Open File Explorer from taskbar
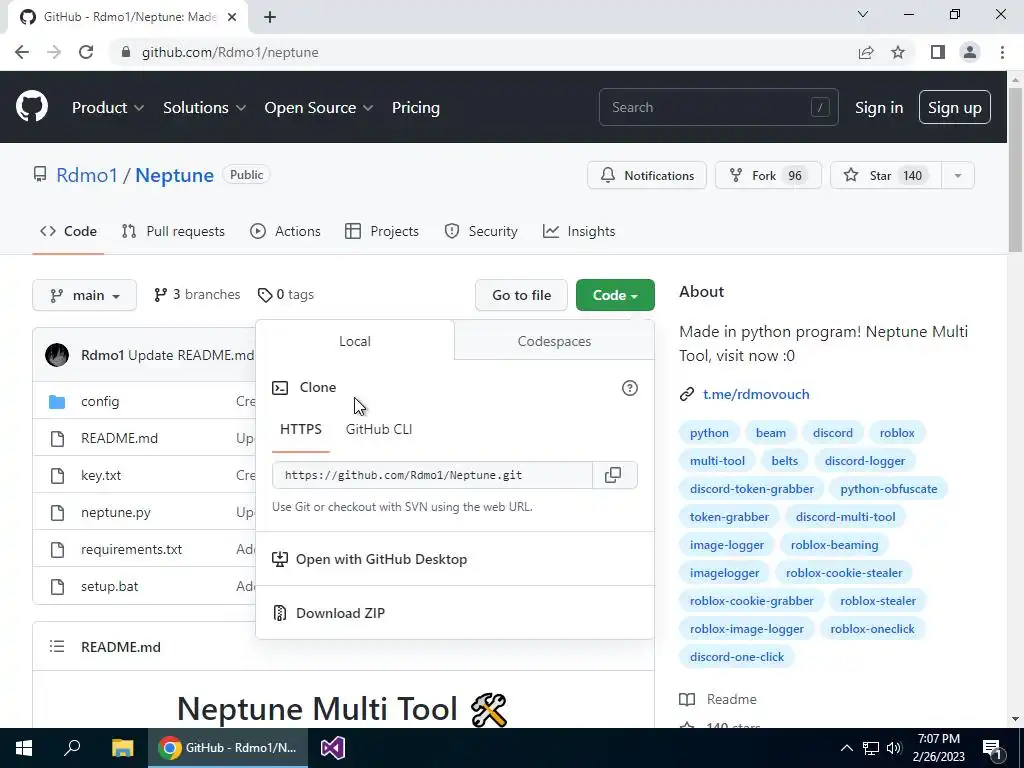This screenshot has width=1024, height=768. tap(122, 748)
